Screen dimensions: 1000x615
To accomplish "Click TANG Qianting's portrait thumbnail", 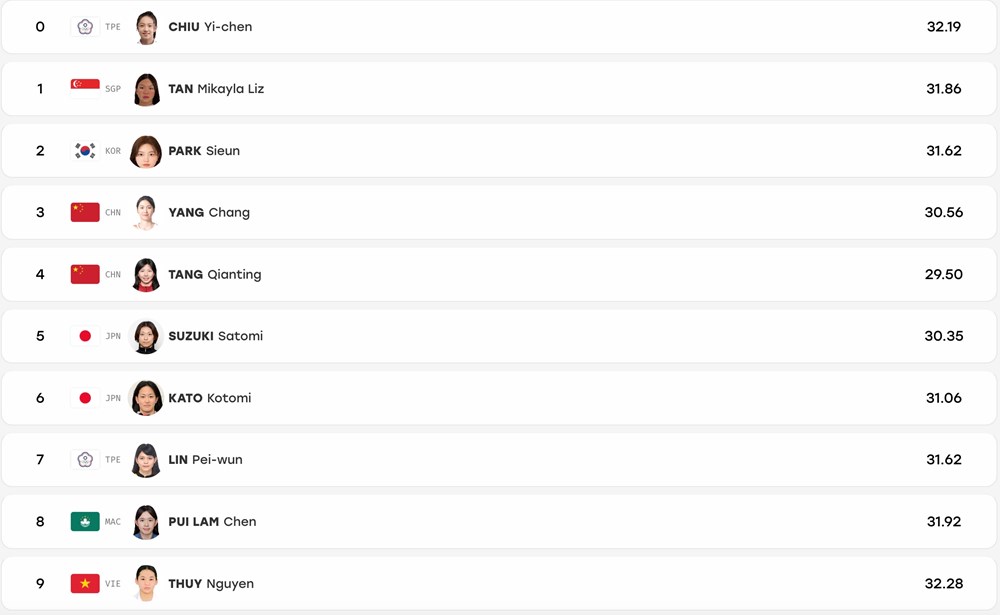I will click(146, 274).
